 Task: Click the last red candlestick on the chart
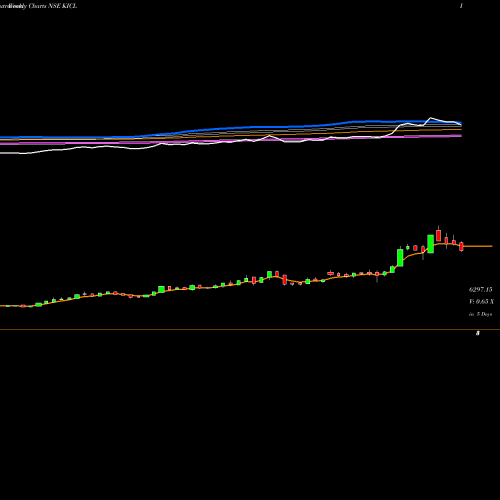(461, 246)
